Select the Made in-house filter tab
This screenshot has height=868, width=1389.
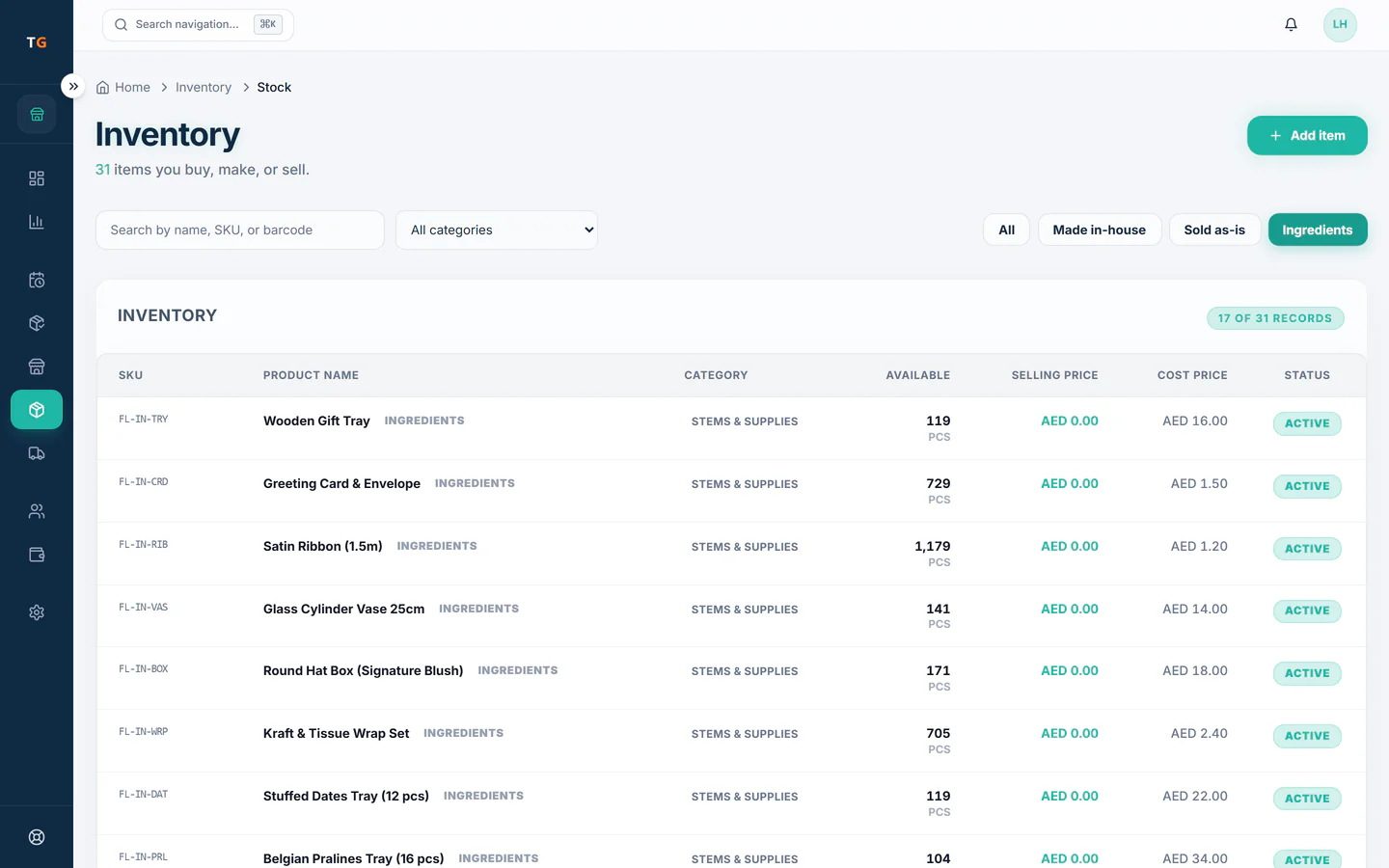click(1100, 231)
